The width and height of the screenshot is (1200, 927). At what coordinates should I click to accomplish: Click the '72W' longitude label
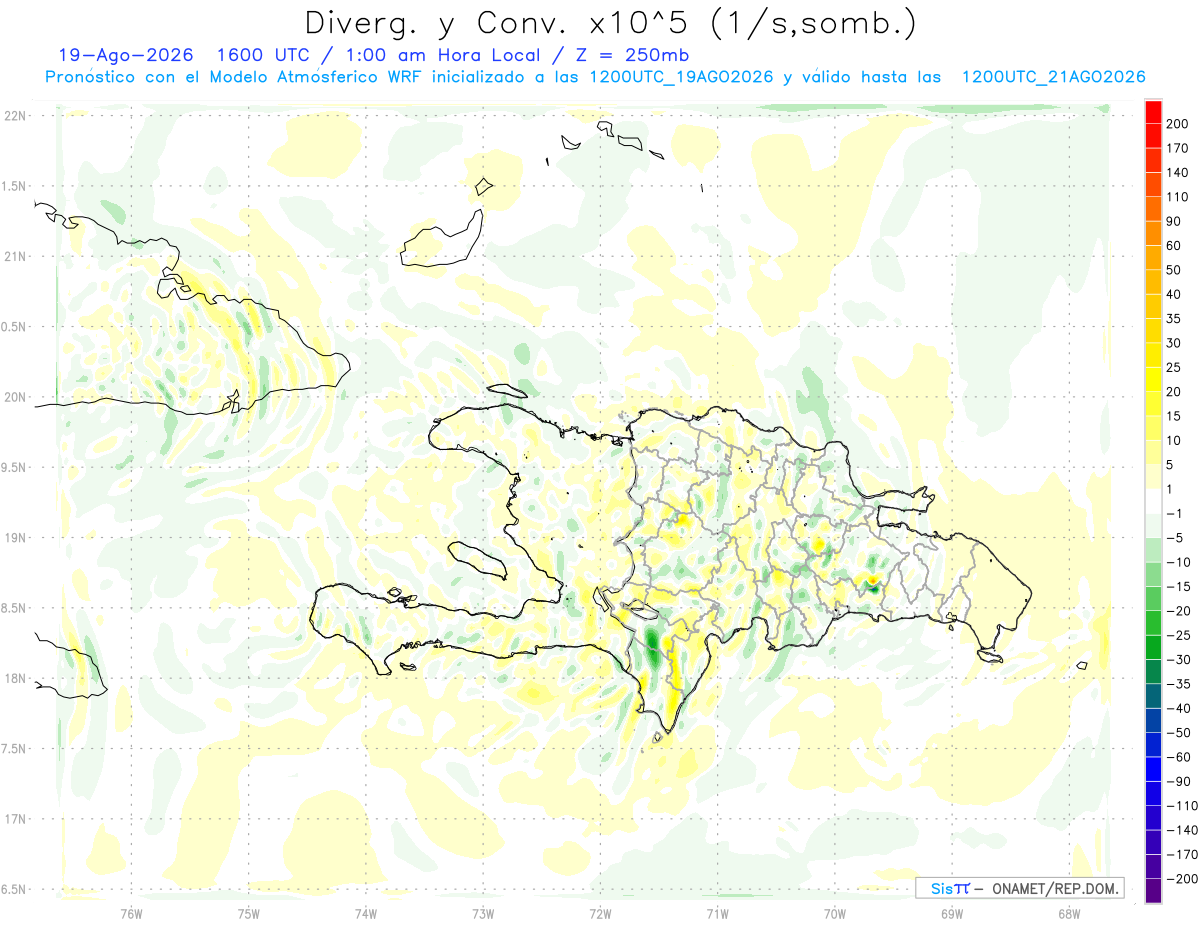point(600,913)
